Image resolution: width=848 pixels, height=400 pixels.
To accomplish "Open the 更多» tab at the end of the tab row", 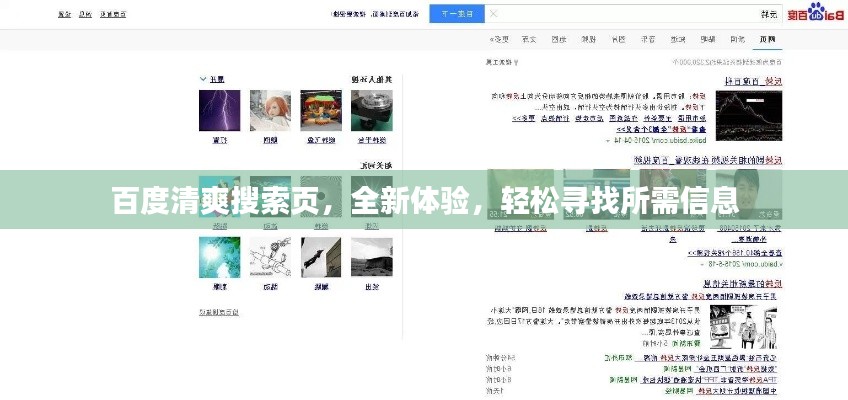I will [499, 39].
